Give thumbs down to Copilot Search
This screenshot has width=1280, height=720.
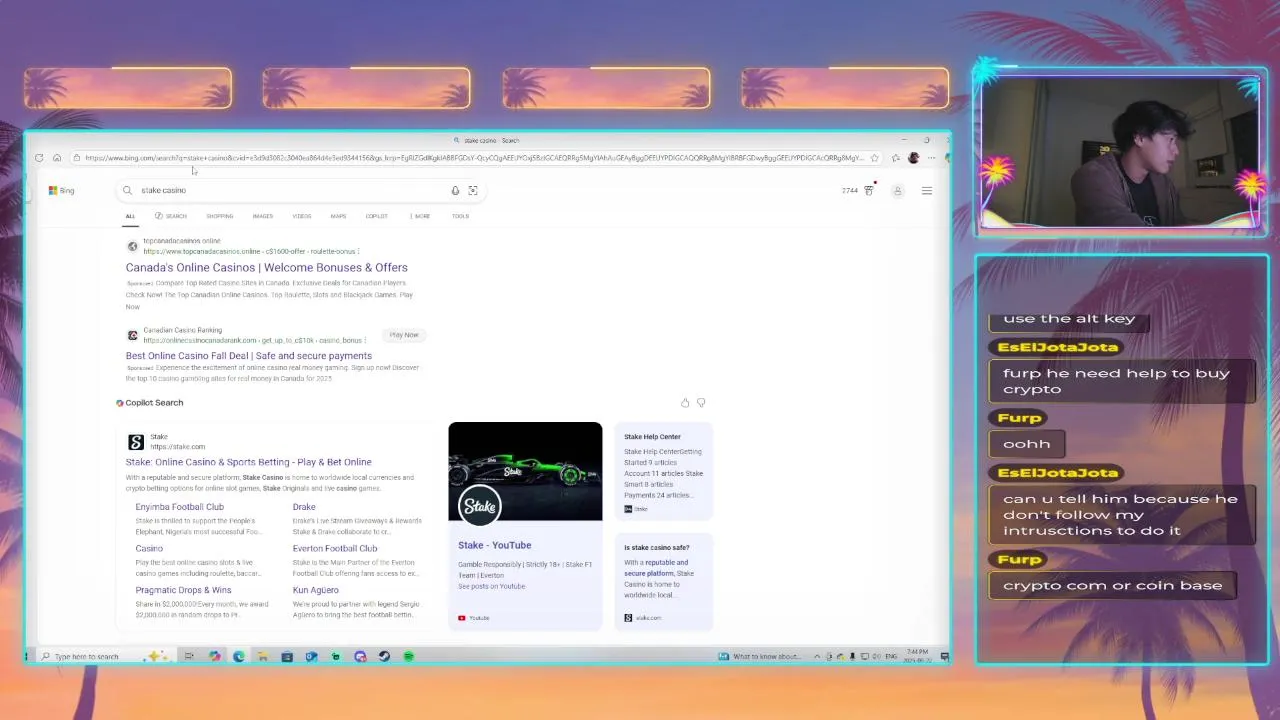(x=701, y=403)
